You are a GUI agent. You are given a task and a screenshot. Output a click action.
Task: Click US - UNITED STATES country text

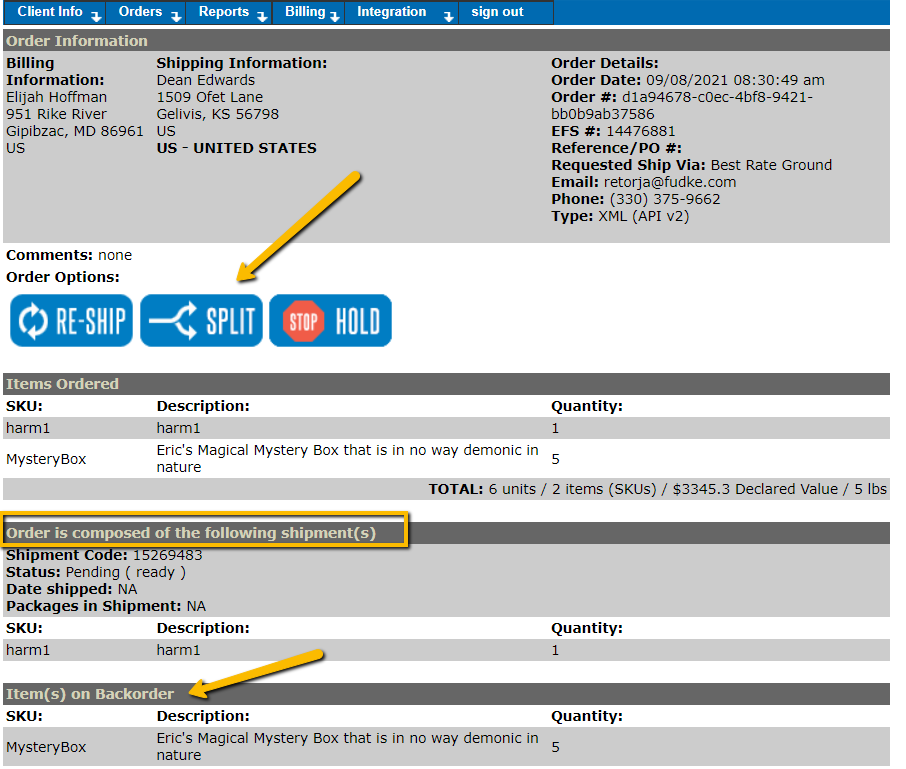pyautogui.click(x=237, y=148)
